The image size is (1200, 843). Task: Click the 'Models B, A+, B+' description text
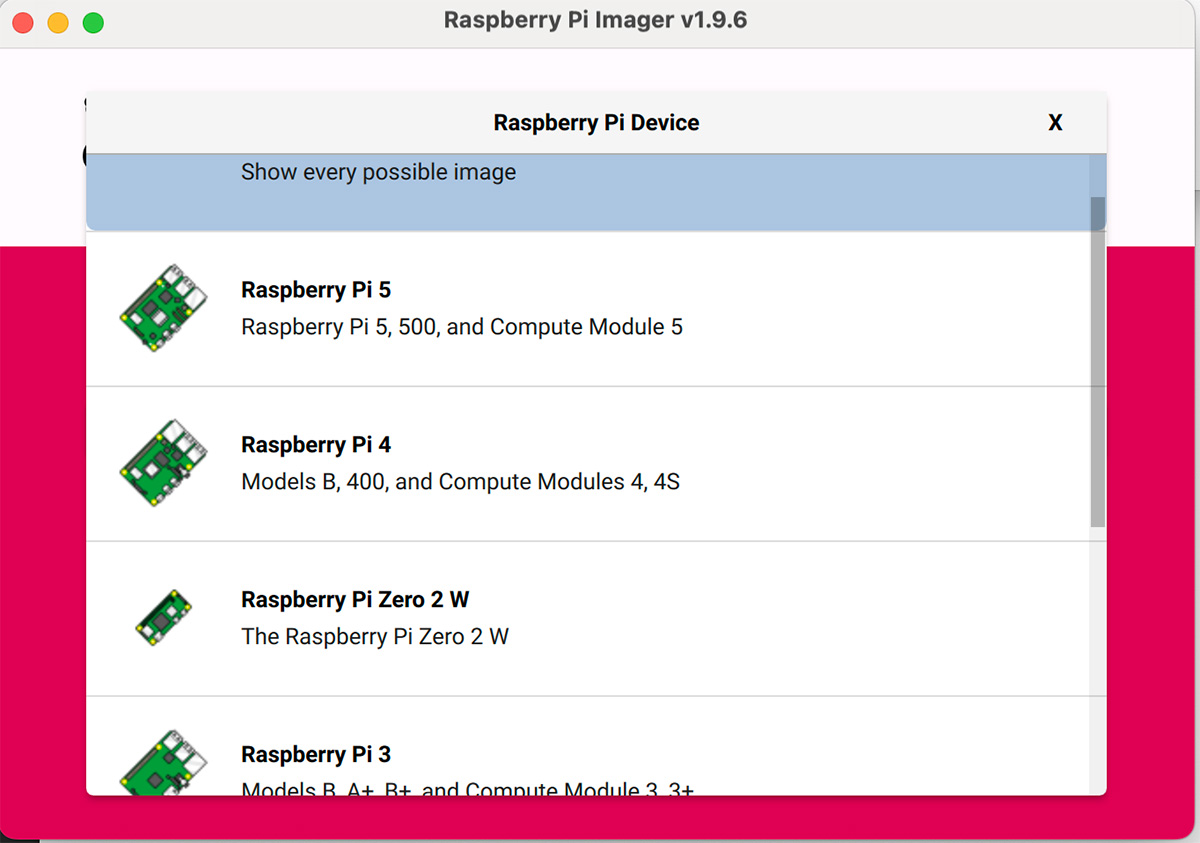pos(466,789)
